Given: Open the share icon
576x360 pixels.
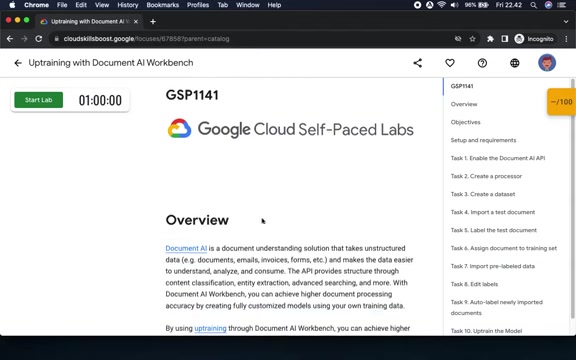Looking at the screenshot, I should click(x=418, y=63).
